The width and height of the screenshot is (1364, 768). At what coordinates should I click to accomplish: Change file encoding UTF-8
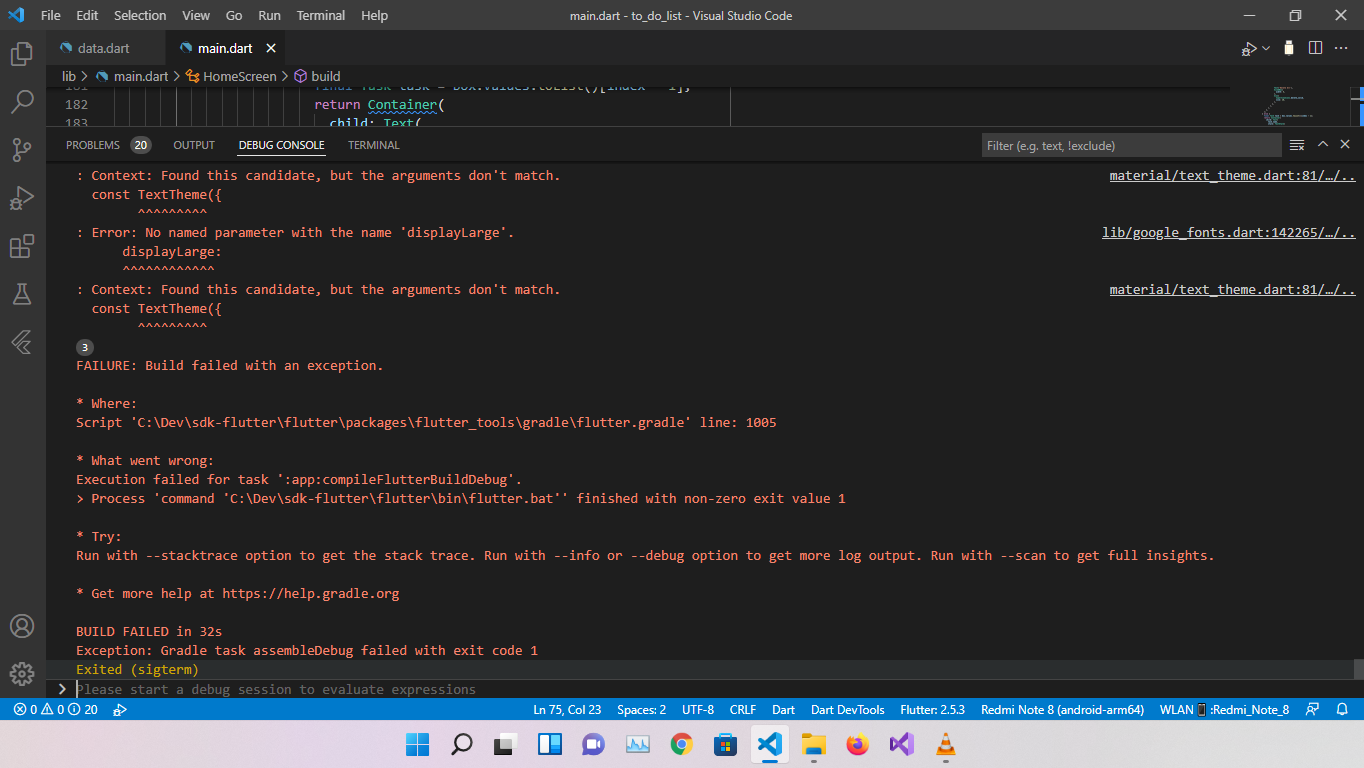698,710
